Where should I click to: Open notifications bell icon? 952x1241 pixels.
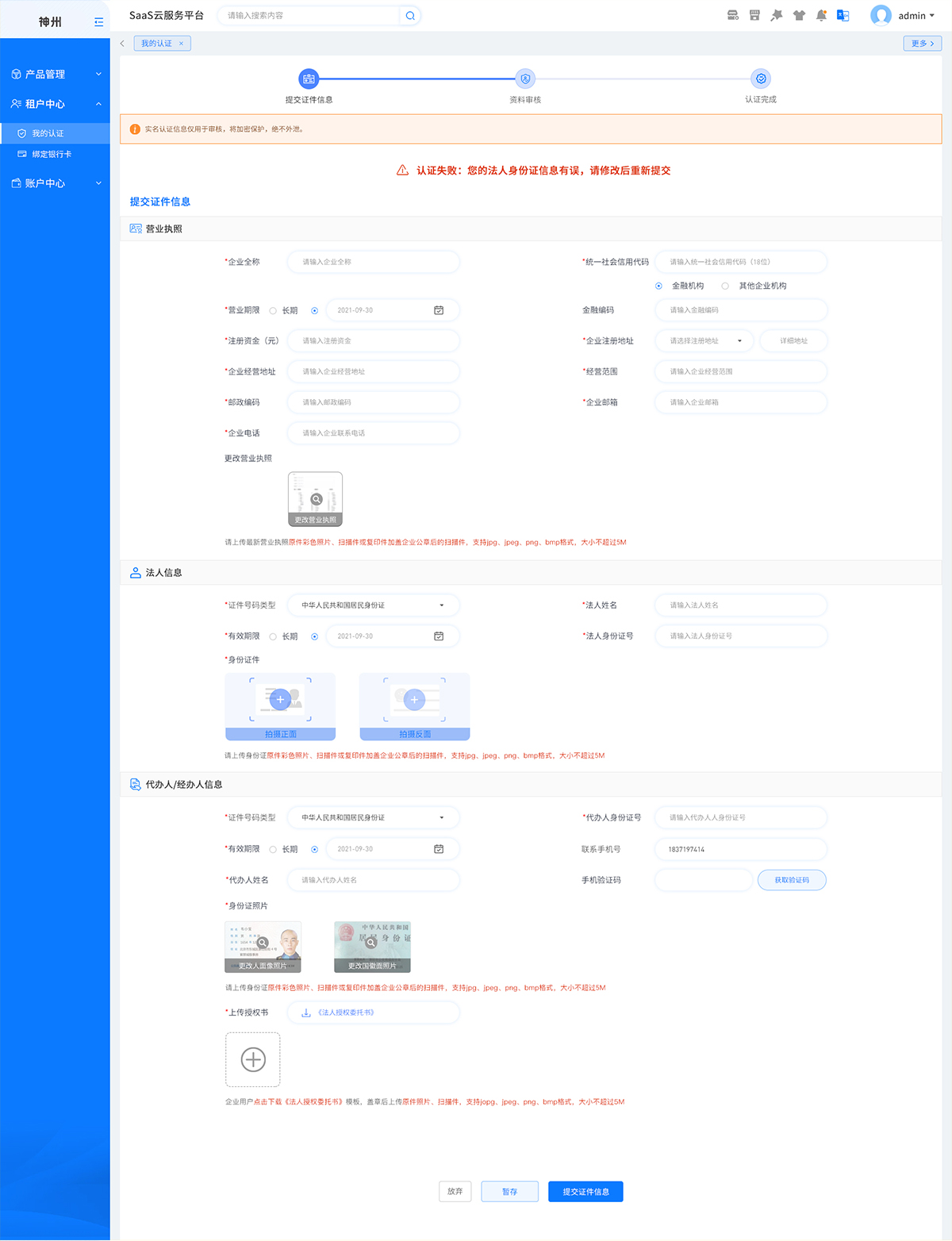pos(821,15)
